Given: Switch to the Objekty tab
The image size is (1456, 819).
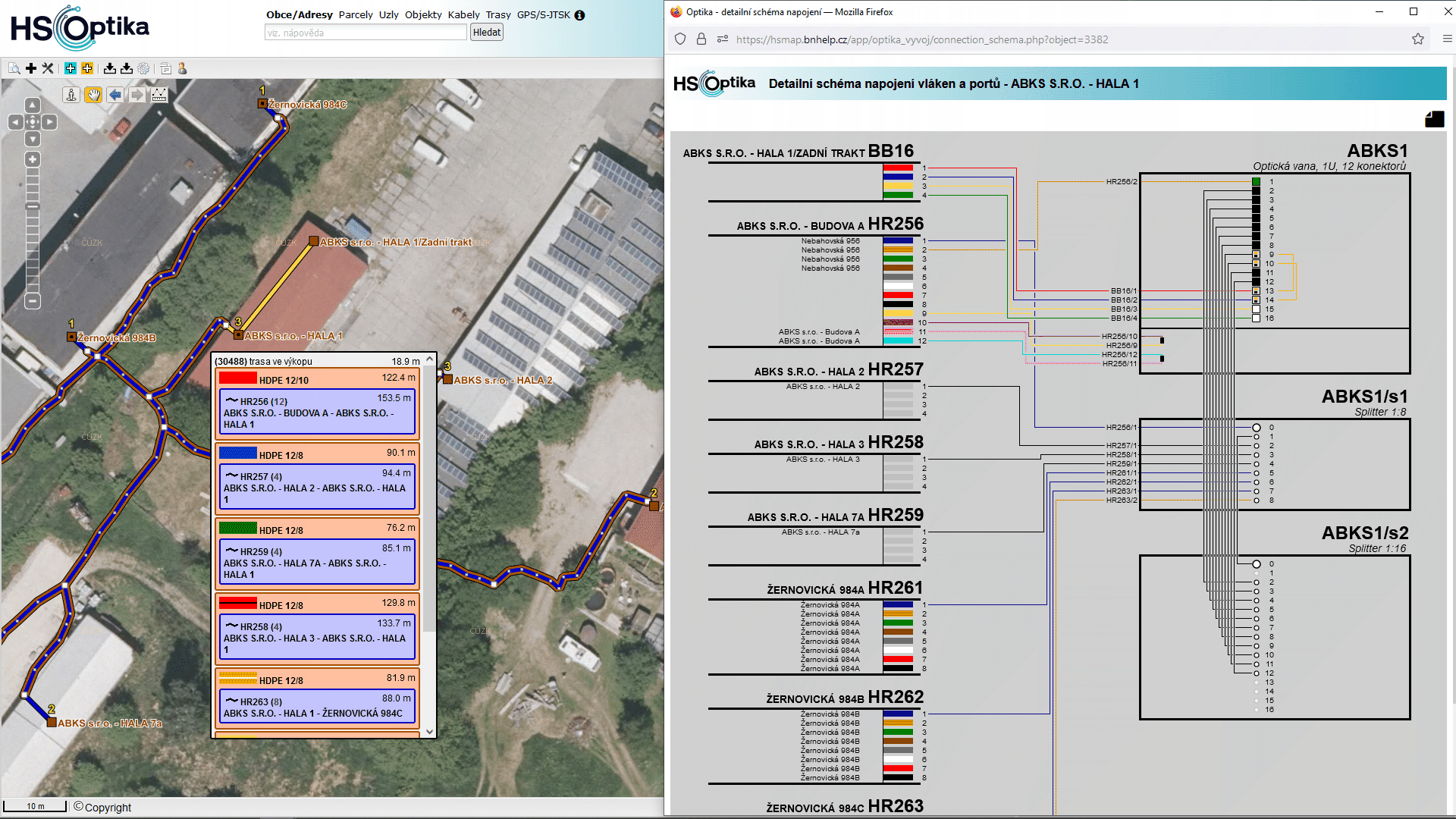Looking at the screenshot, I should pyautogui.click(x=423, y=15).
